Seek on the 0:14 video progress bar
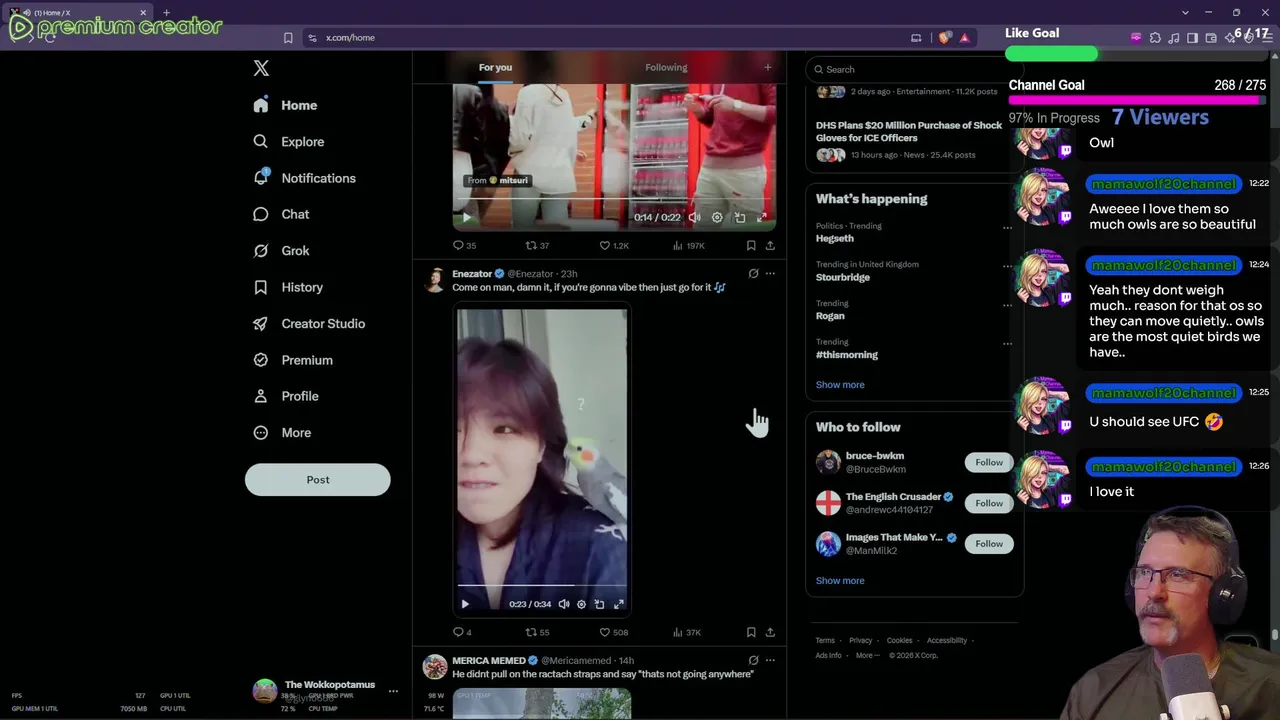This screenshot has height=720, width=1280. [614, 200]
